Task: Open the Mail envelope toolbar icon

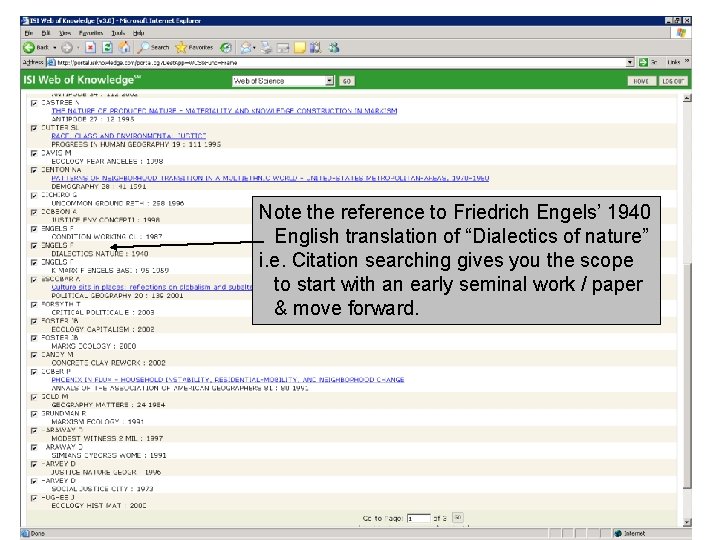Action: [x=248, y=47]
